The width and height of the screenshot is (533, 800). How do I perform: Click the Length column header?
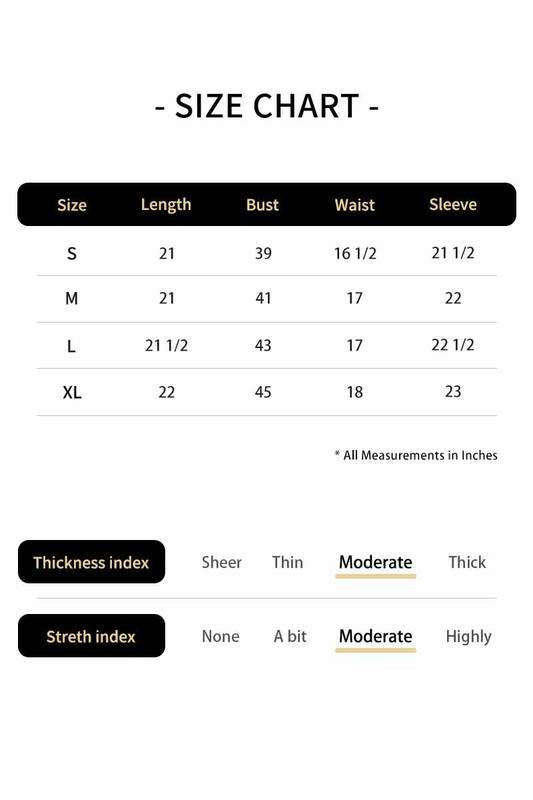click(x=166, y=205)
